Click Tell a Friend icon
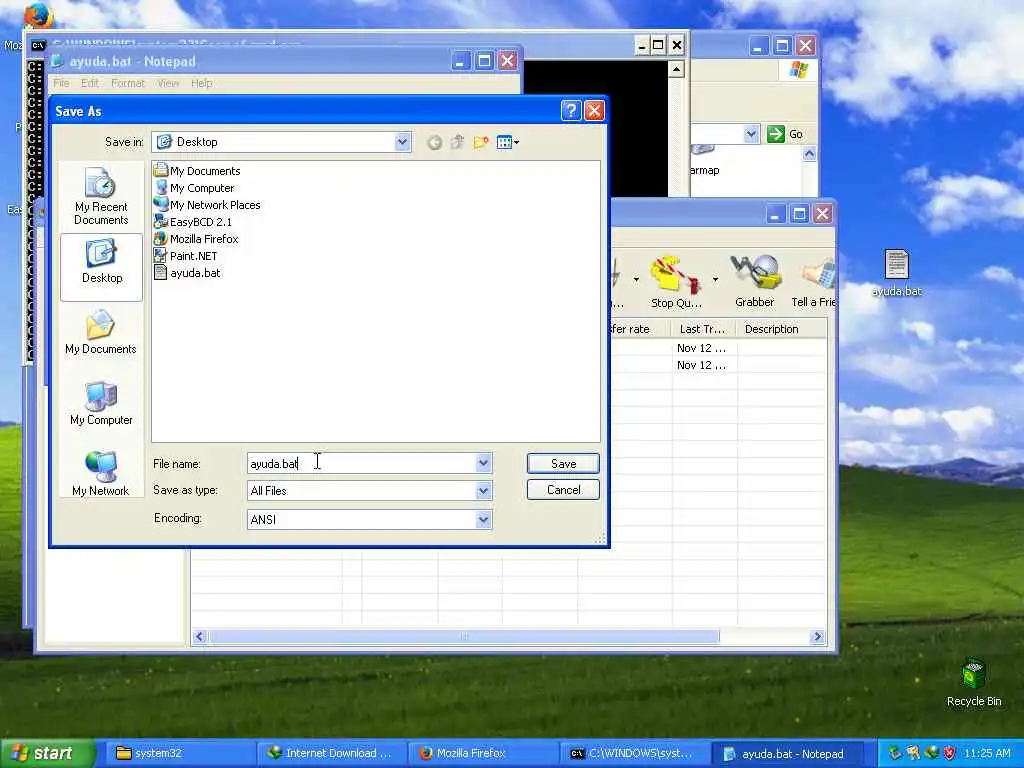Viewport: 1024px width, 768px height. point(813,282)
